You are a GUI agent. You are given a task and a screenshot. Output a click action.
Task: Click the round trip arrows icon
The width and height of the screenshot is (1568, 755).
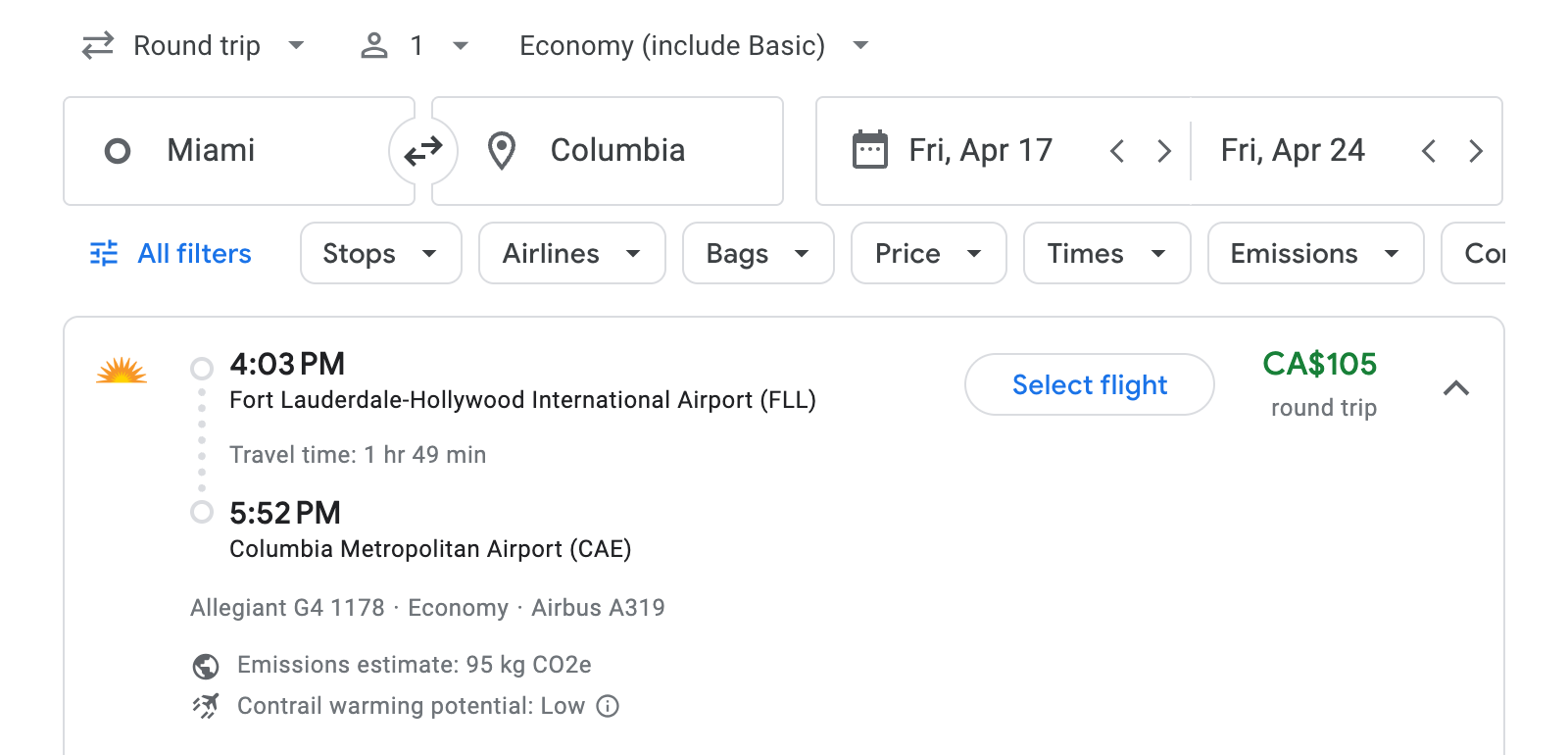pyautogui.click(x=96, y=45)
